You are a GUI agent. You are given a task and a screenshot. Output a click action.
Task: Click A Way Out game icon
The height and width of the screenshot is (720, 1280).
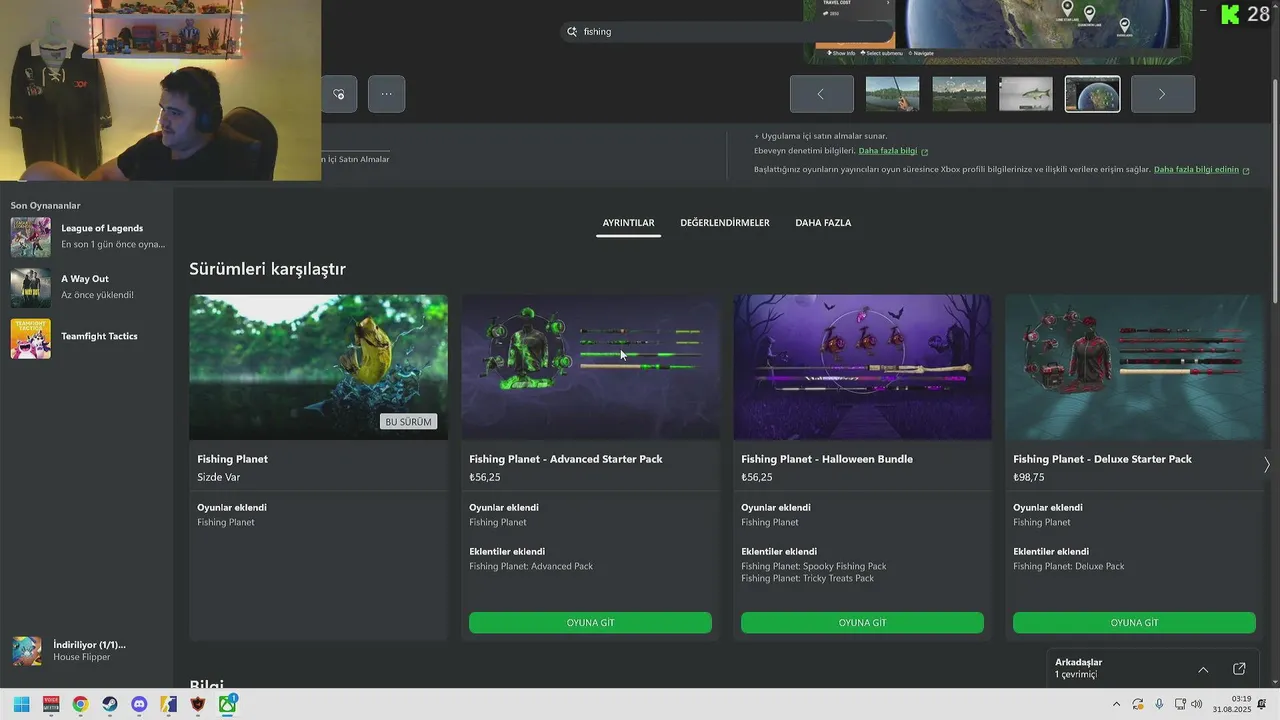[x=30, y=288]
